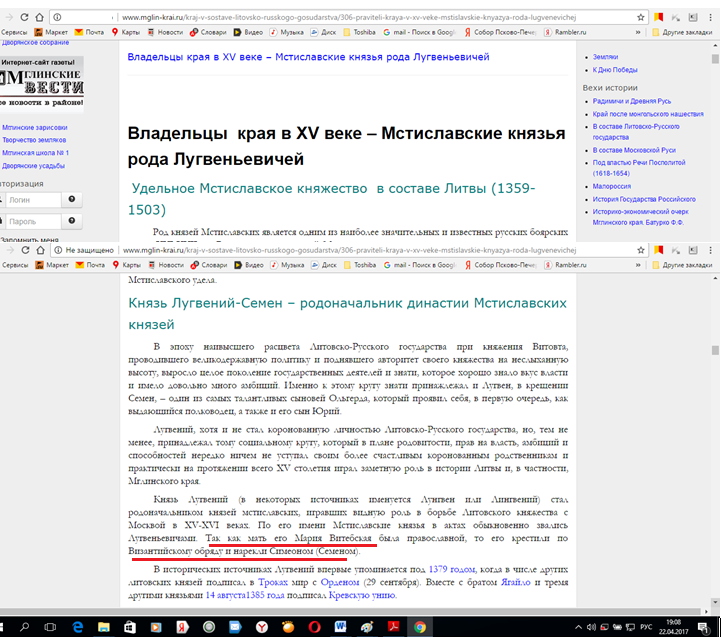Open the Windows Store taskbar icon
The width and height of the screenshot is (726, 637).
[x=130, y=627]
